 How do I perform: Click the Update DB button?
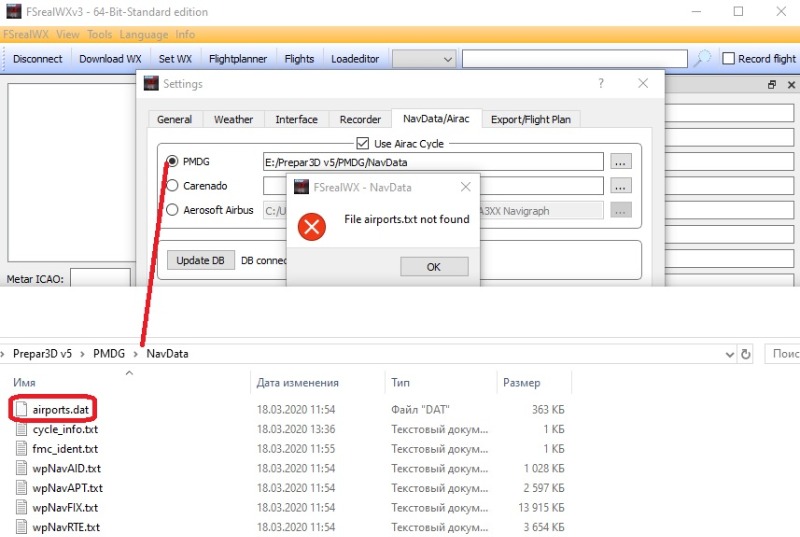(x=201, y=260)
